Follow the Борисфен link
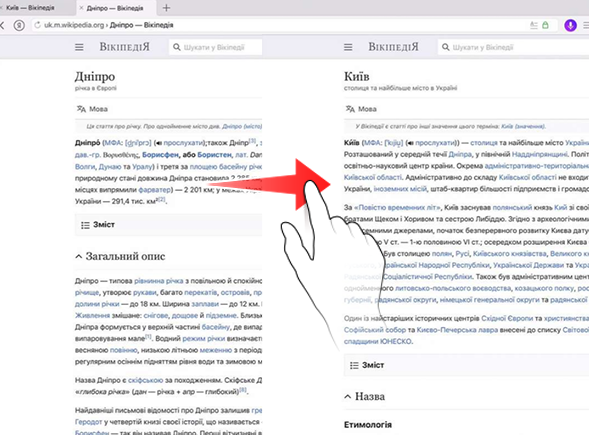This screenshot has height=435, width=589. pyautogui.click(x=160, y=155)
